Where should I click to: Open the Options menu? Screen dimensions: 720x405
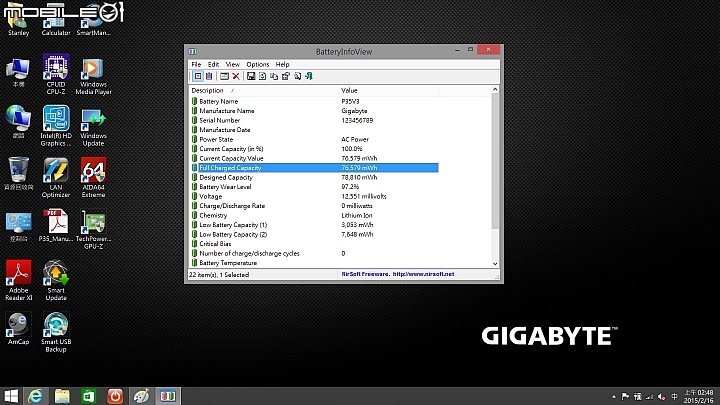(258, 64)
